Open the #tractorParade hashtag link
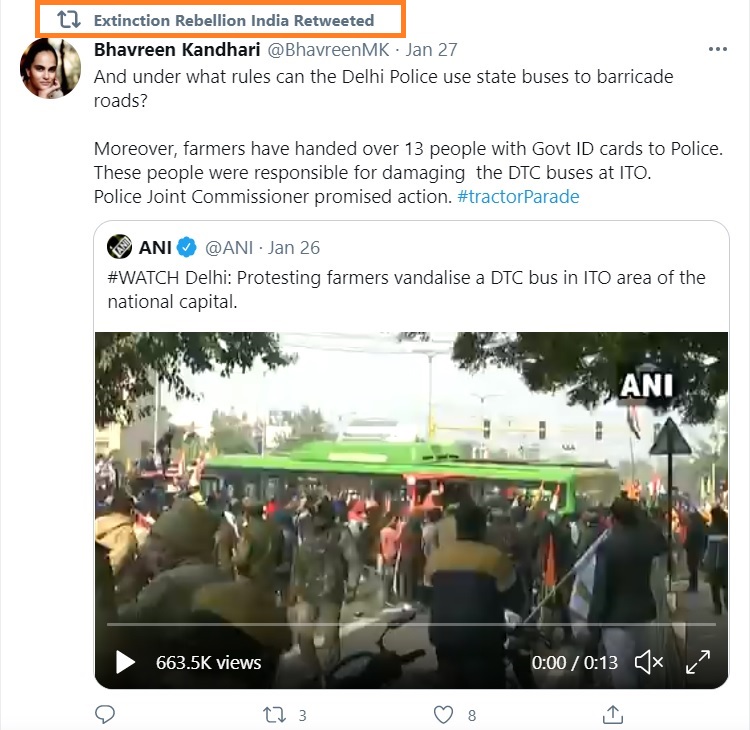750x730 pixels. (x=518, y=196)
